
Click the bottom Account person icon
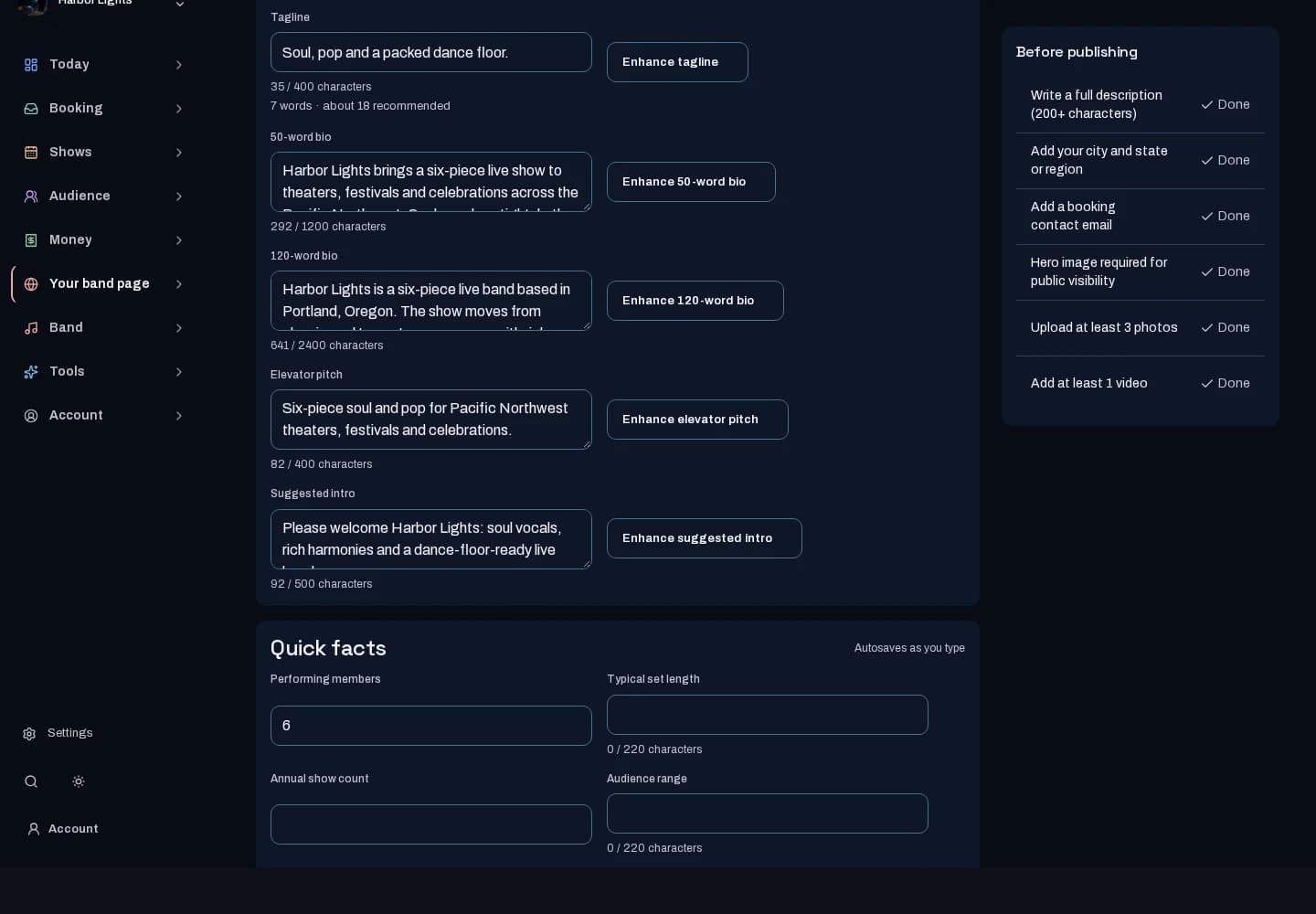point(34,829)
